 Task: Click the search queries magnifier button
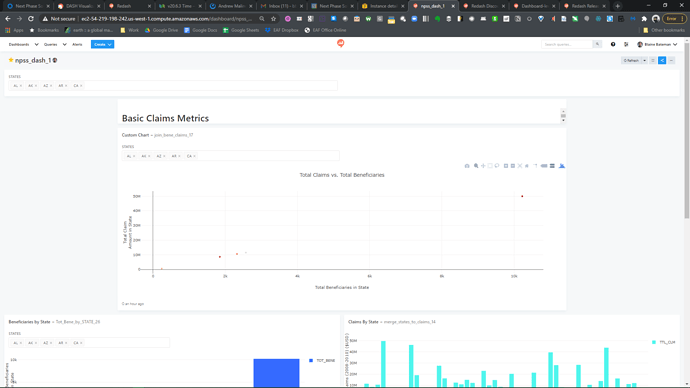[597, 44]
